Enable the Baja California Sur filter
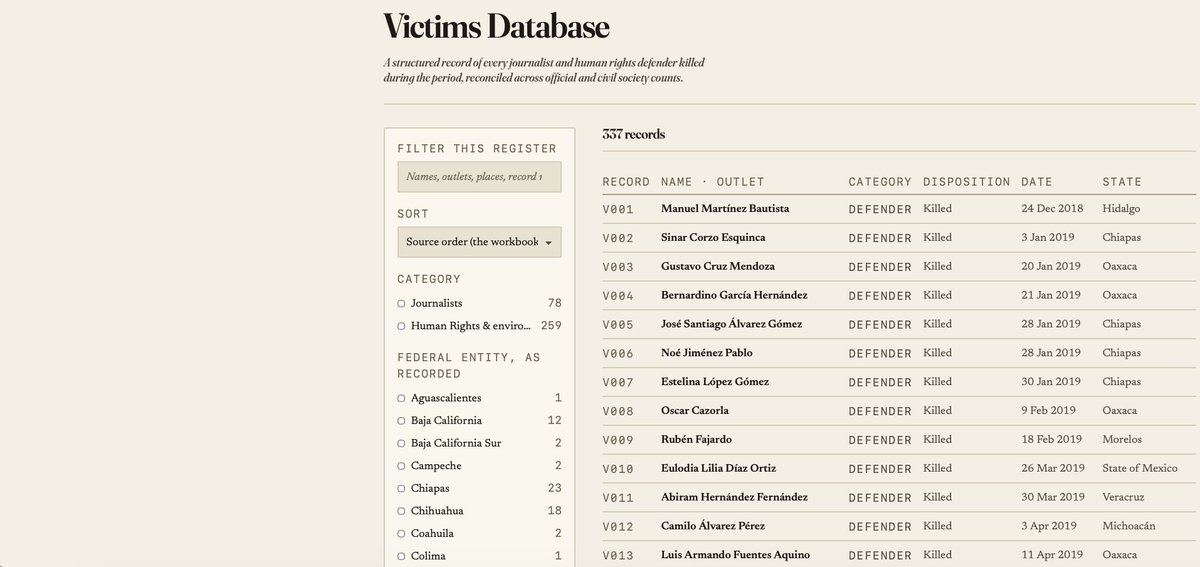 401,443
